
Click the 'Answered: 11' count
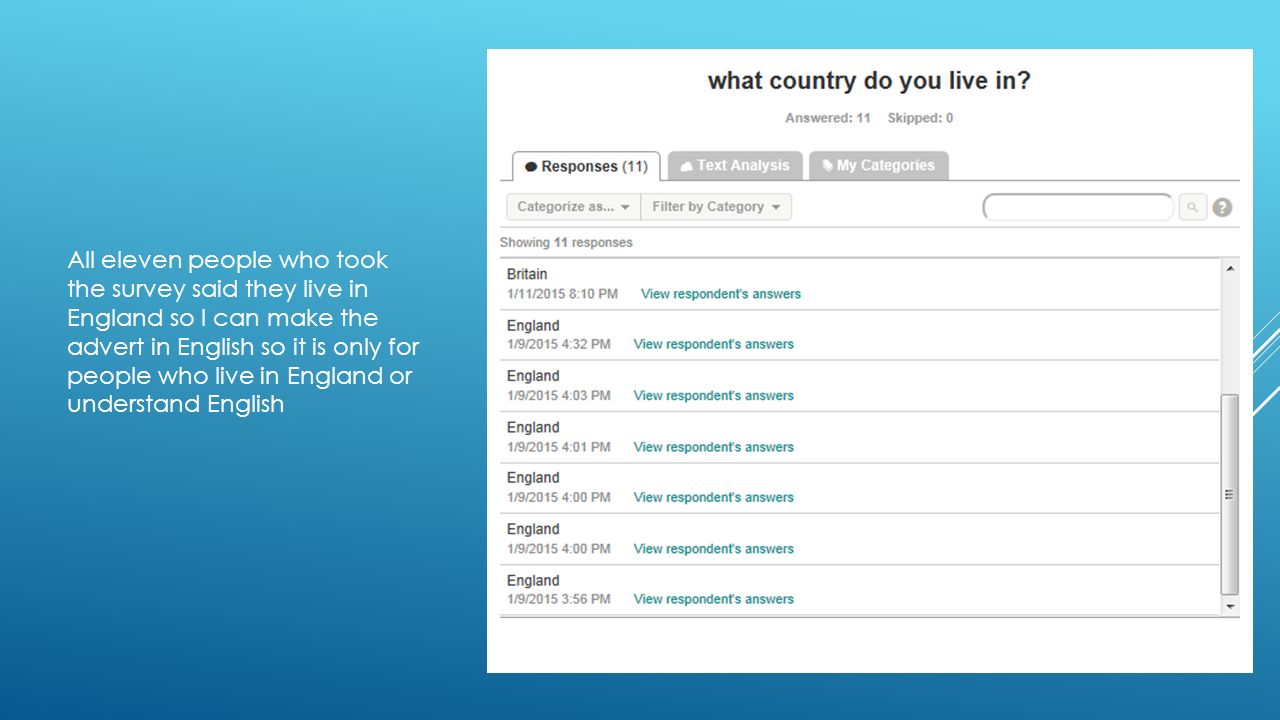(828, 118)
